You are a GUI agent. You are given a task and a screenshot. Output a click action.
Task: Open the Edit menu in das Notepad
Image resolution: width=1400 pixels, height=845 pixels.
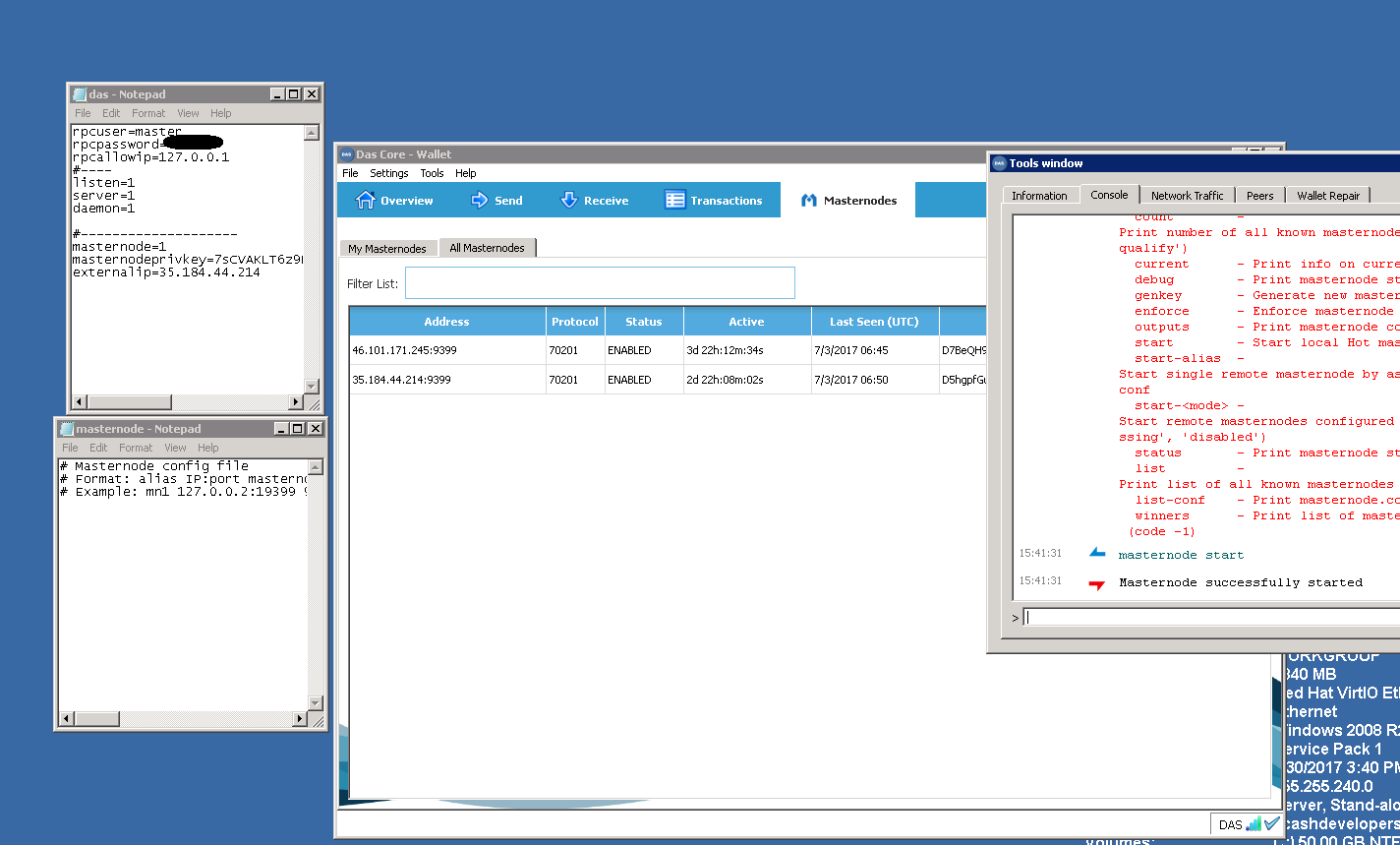click(111, 113)
